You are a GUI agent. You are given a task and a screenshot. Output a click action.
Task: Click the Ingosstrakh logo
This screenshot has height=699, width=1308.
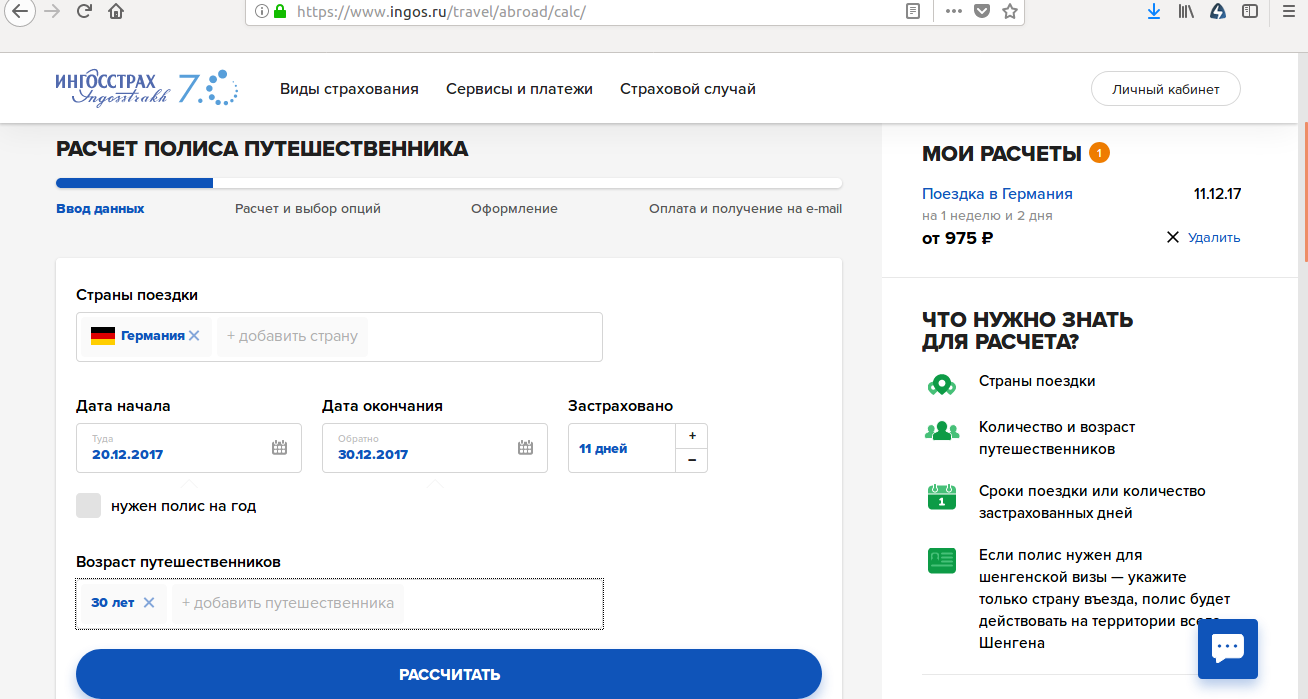147,88
